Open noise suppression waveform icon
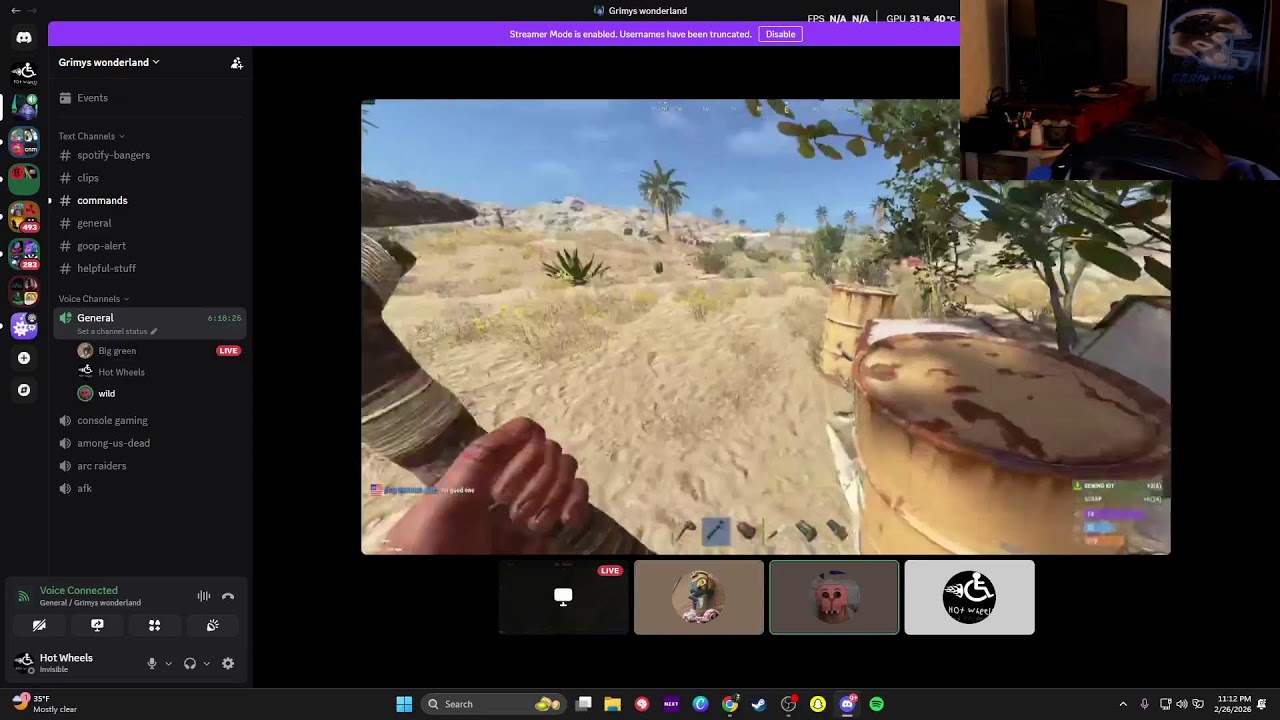 coord(204,596)
